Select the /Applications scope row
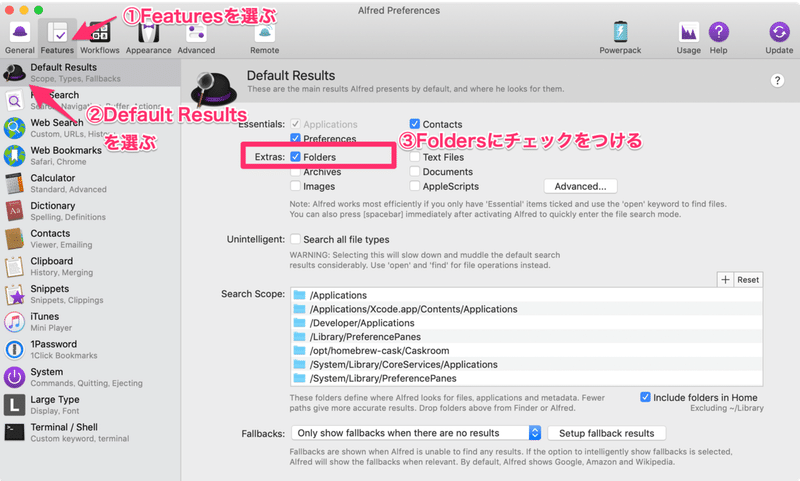 pyautogui.click(x=527, y=295)
